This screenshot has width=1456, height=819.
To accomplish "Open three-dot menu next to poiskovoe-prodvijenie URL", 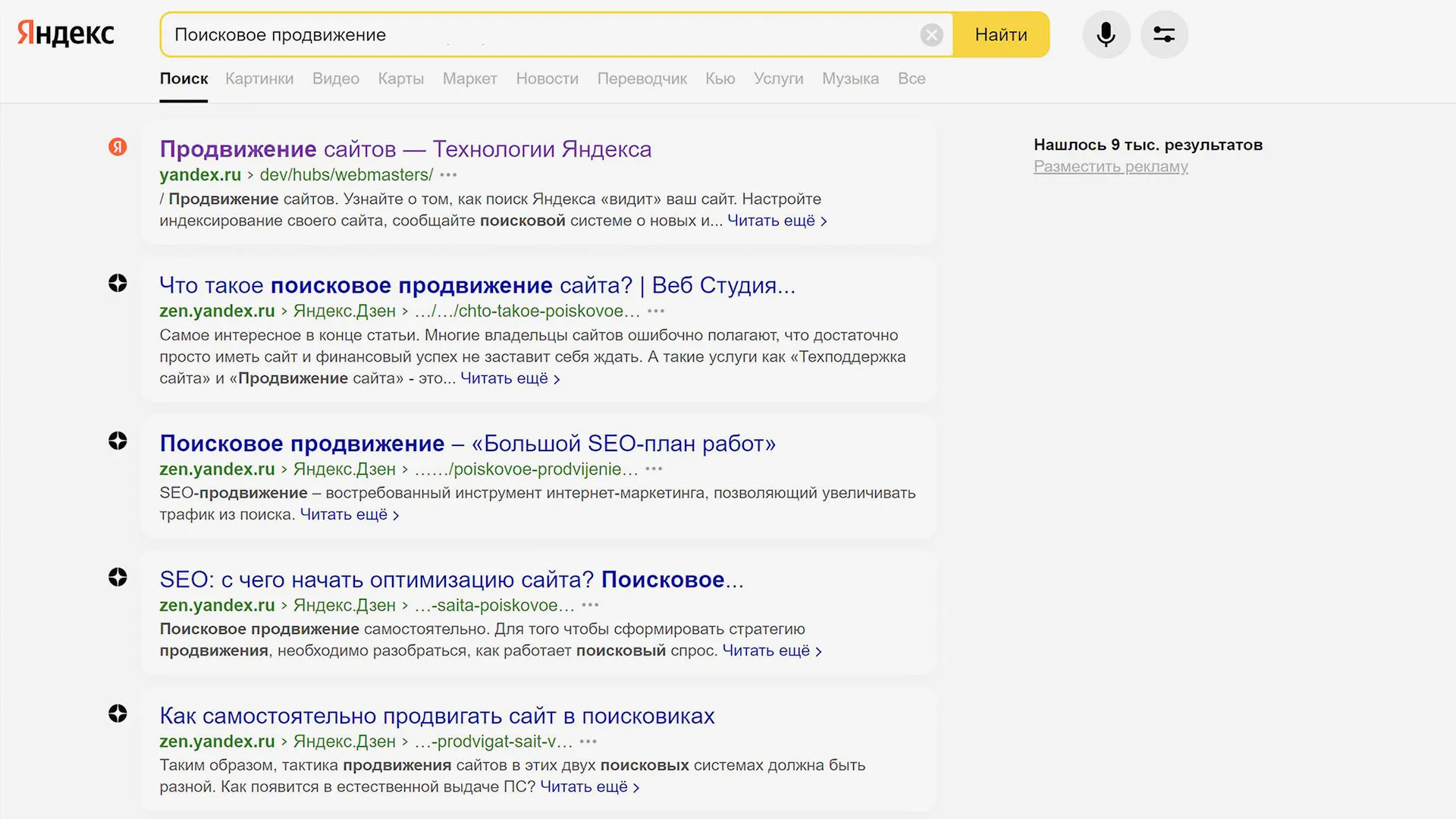I will tap(654, 469).
